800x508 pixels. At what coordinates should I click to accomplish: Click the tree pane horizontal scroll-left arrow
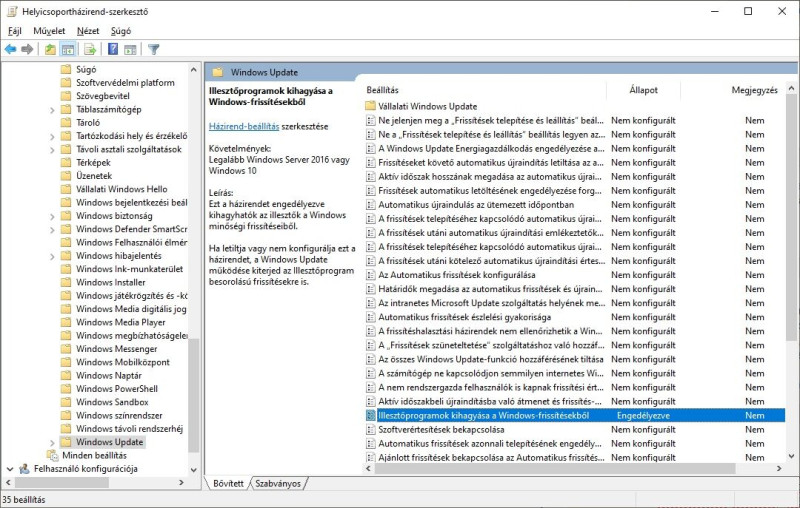(8, 482)
